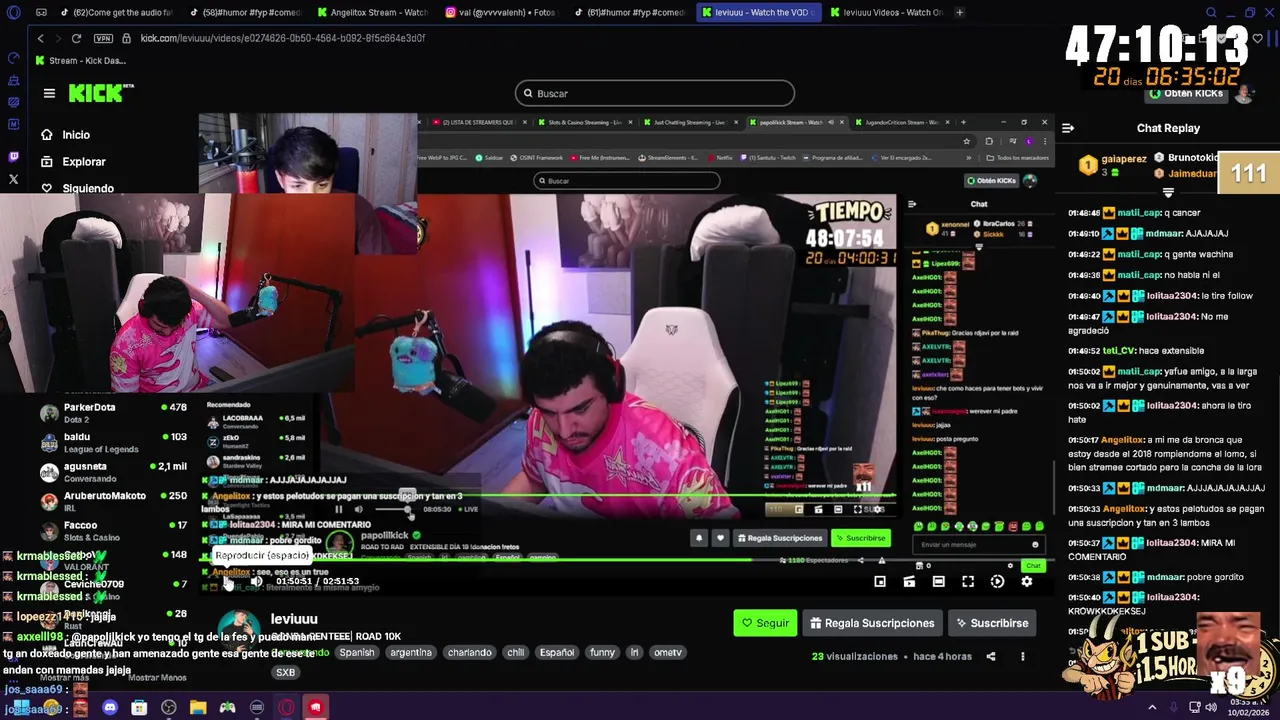Click the Windows Start button

(21, 708)
